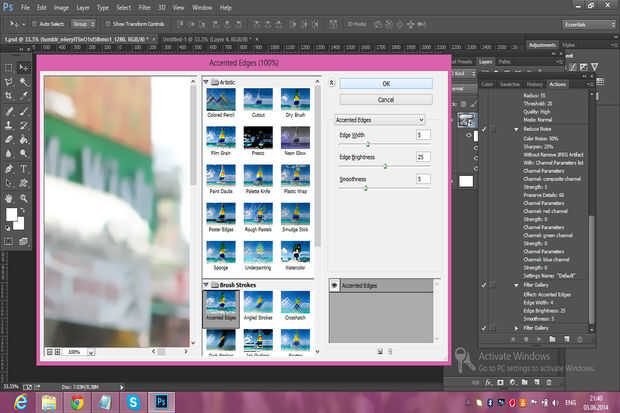Click OK in the filter gallery
This screenshot has height=413, width=620.
385,84
